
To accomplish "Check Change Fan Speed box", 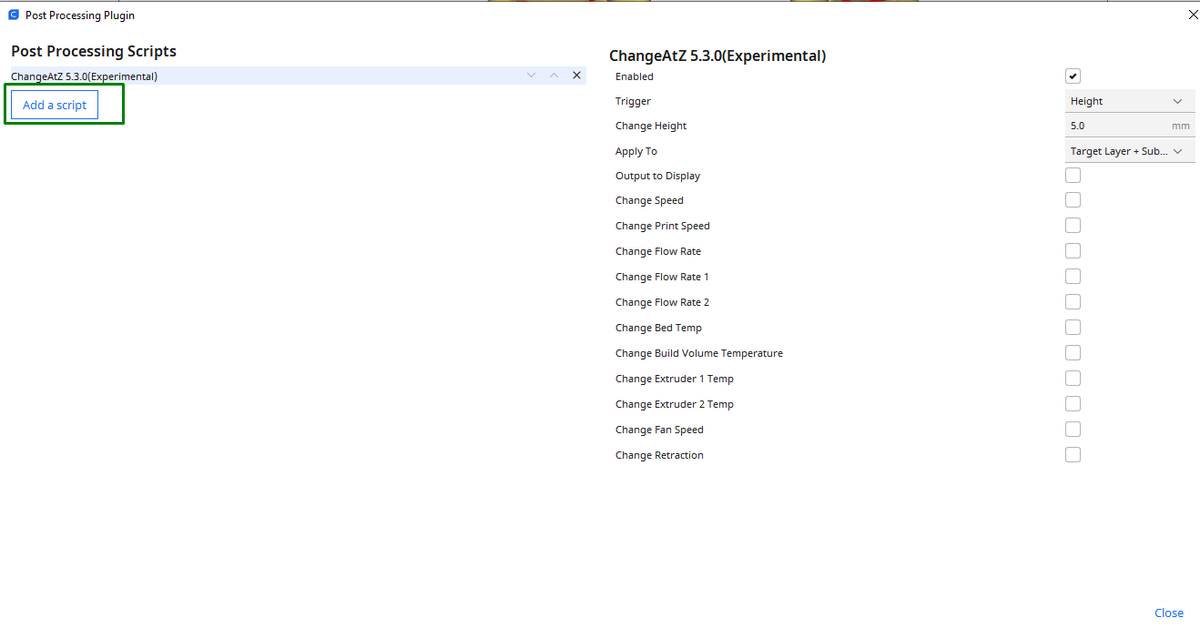I will point(1073,429).
